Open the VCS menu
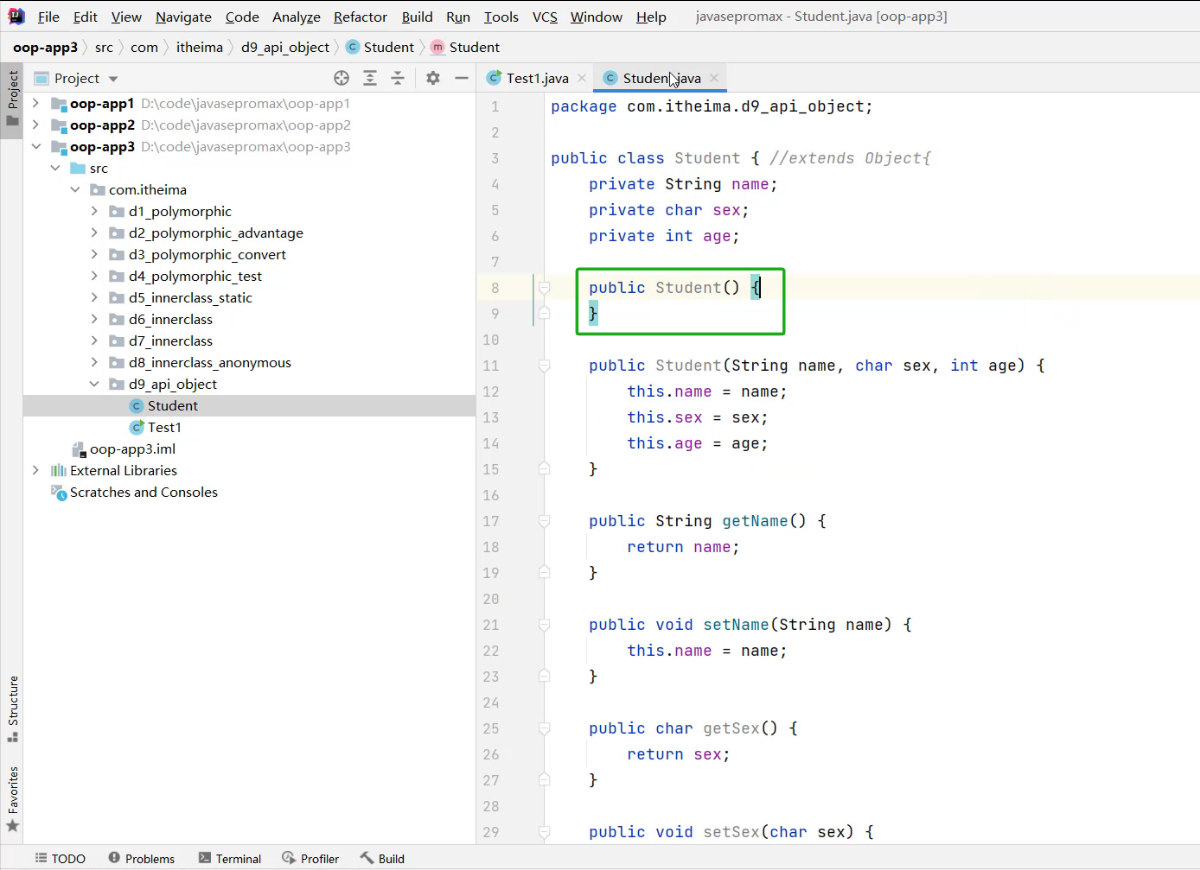This screenshot has height=870, width=1200. (545, 17)
